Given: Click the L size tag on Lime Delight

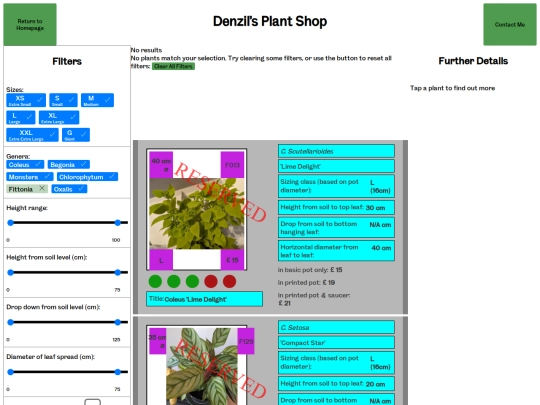Looking at the screenshot, I should pos(161,260).
